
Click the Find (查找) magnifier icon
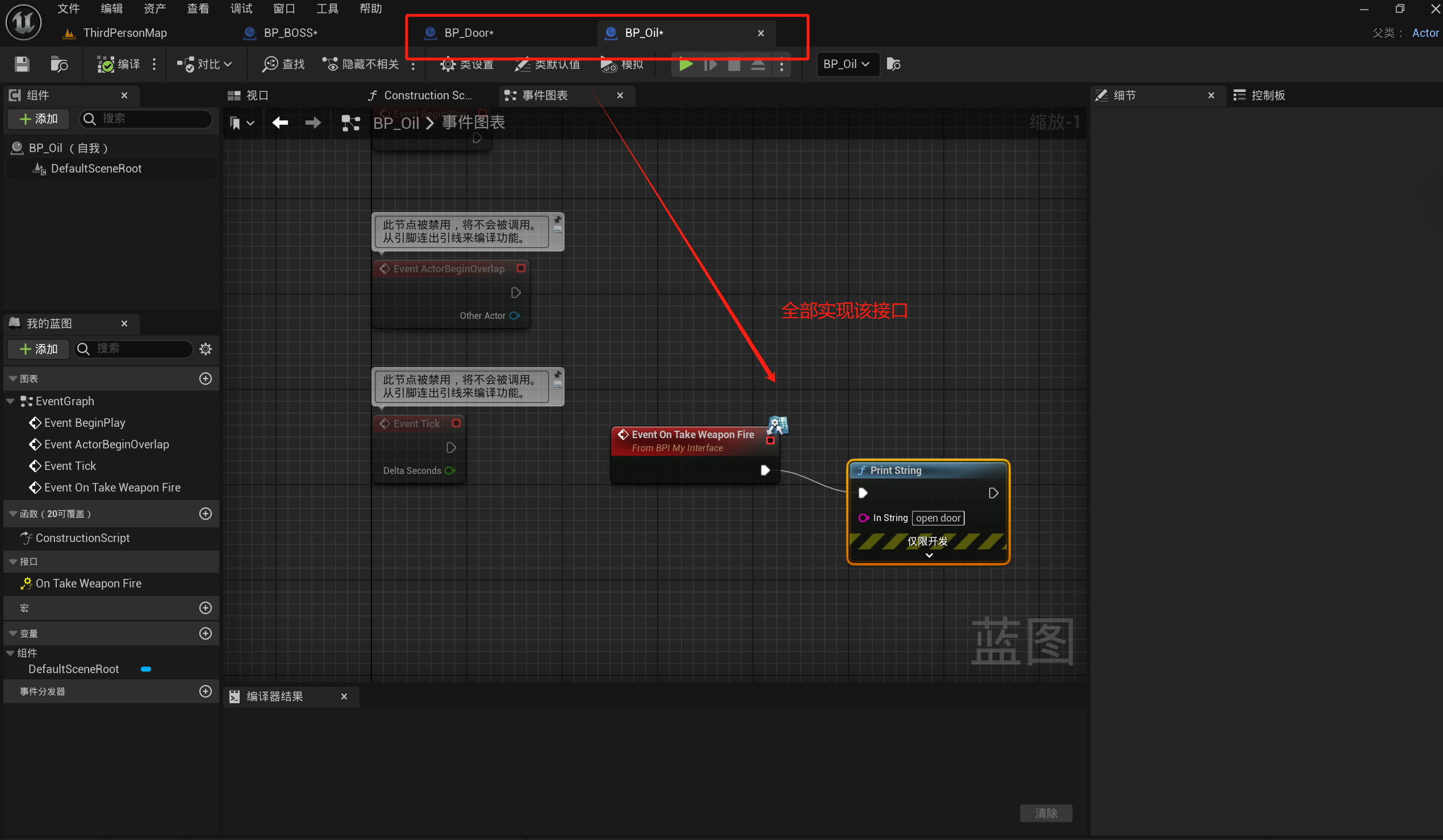[x=270, y=64]
